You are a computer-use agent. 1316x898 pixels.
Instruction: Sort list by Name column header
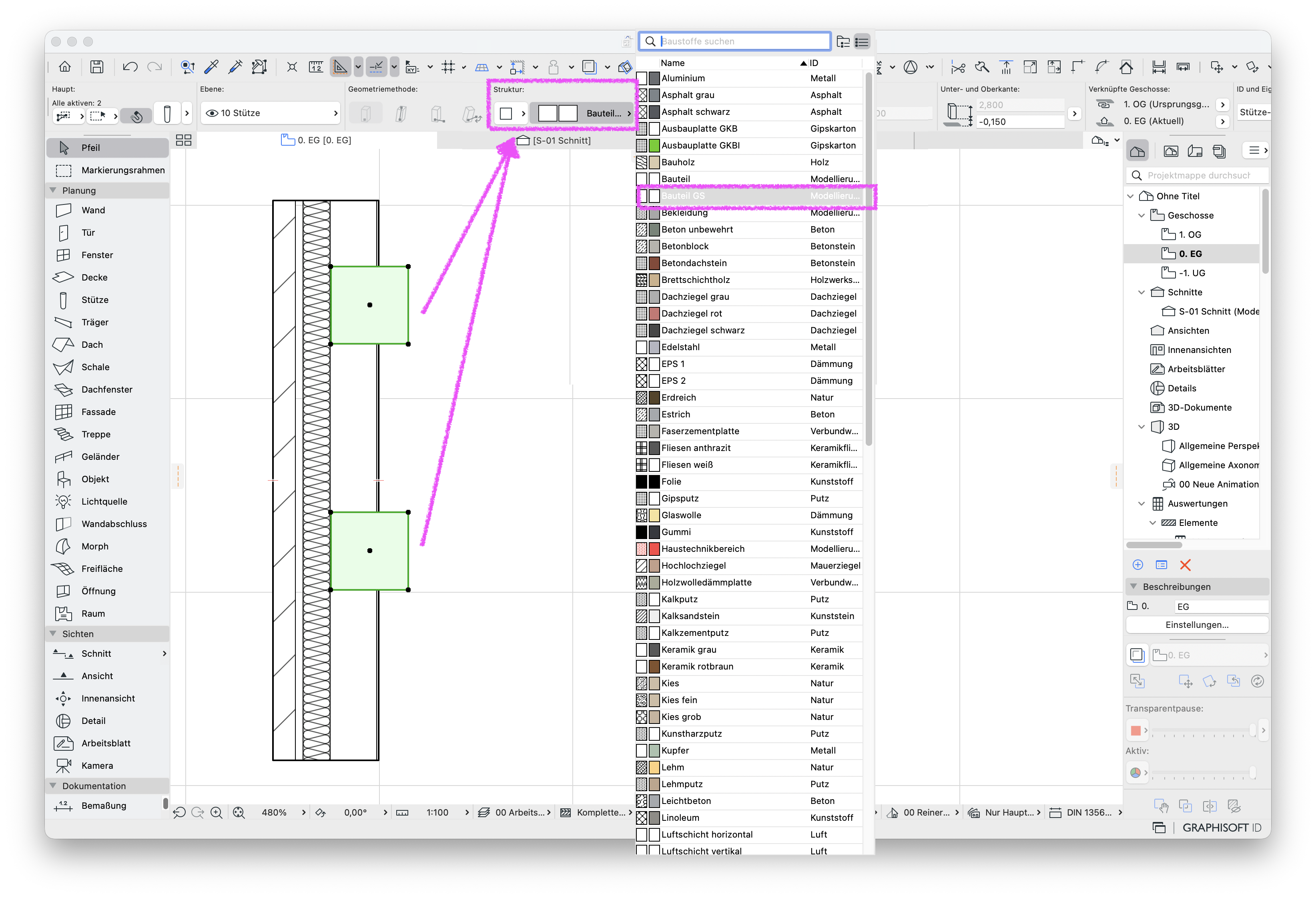672,63
